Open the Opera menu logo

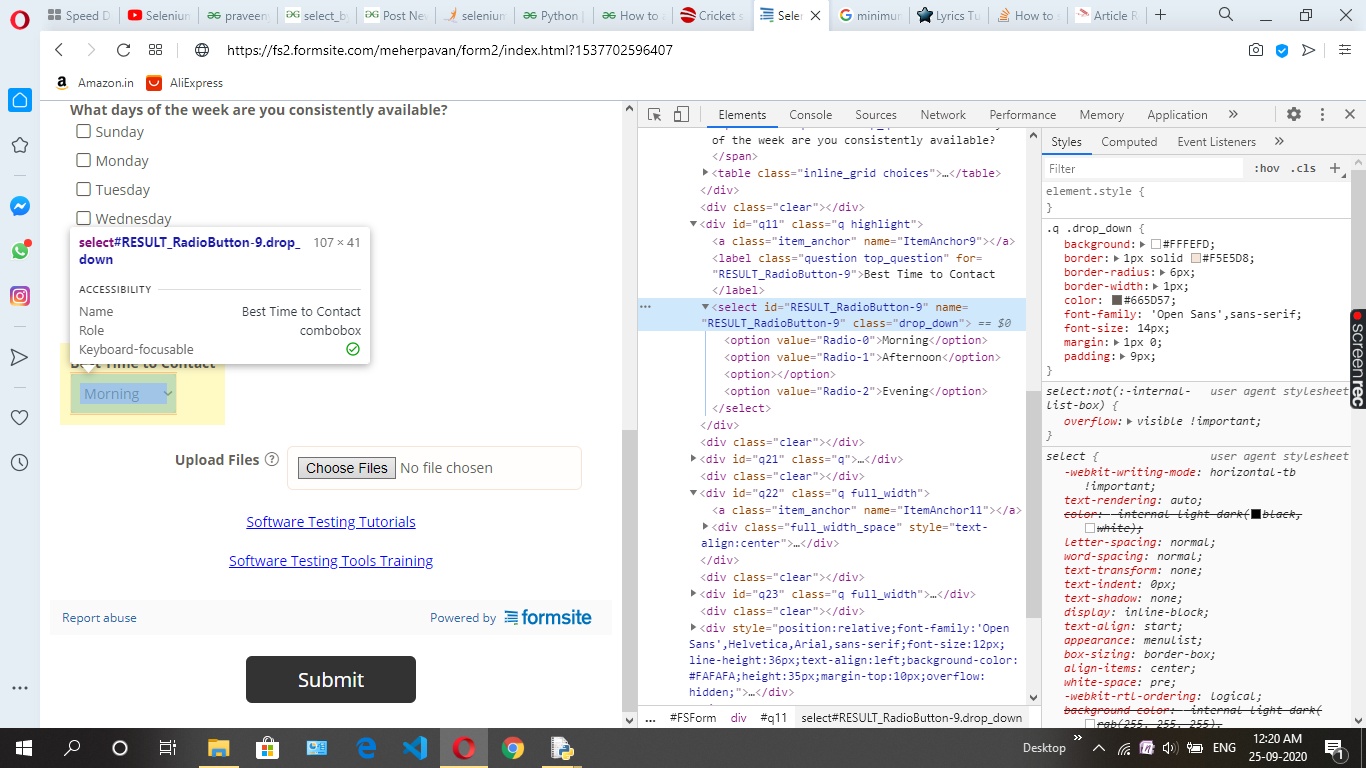pos(20,19)
